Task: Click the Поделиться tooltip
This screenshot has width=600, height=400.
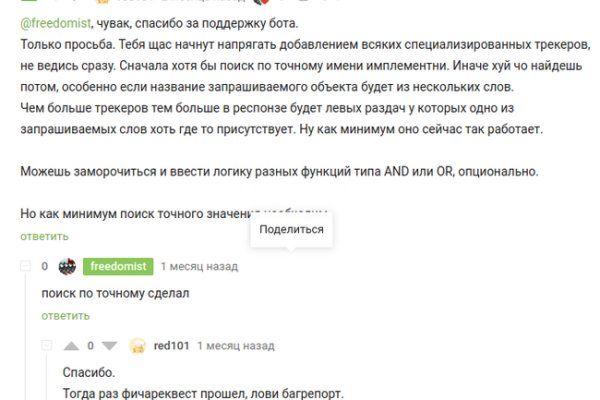Action: coord(291,229)
